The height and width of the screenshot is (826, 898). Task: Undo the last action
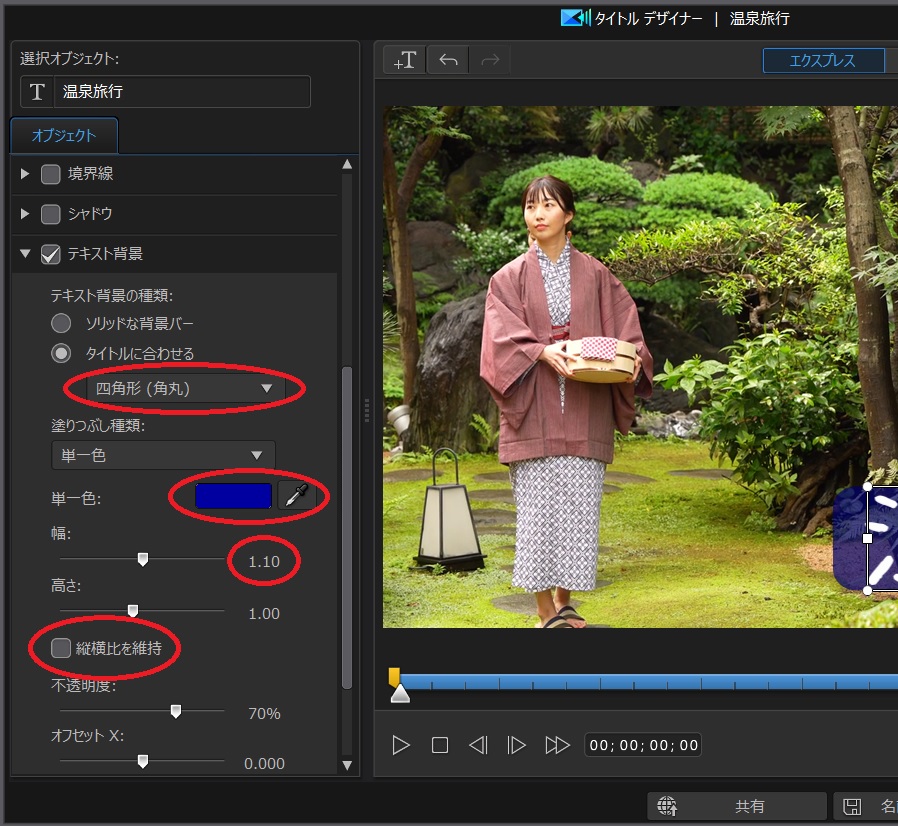click(448, 60)
